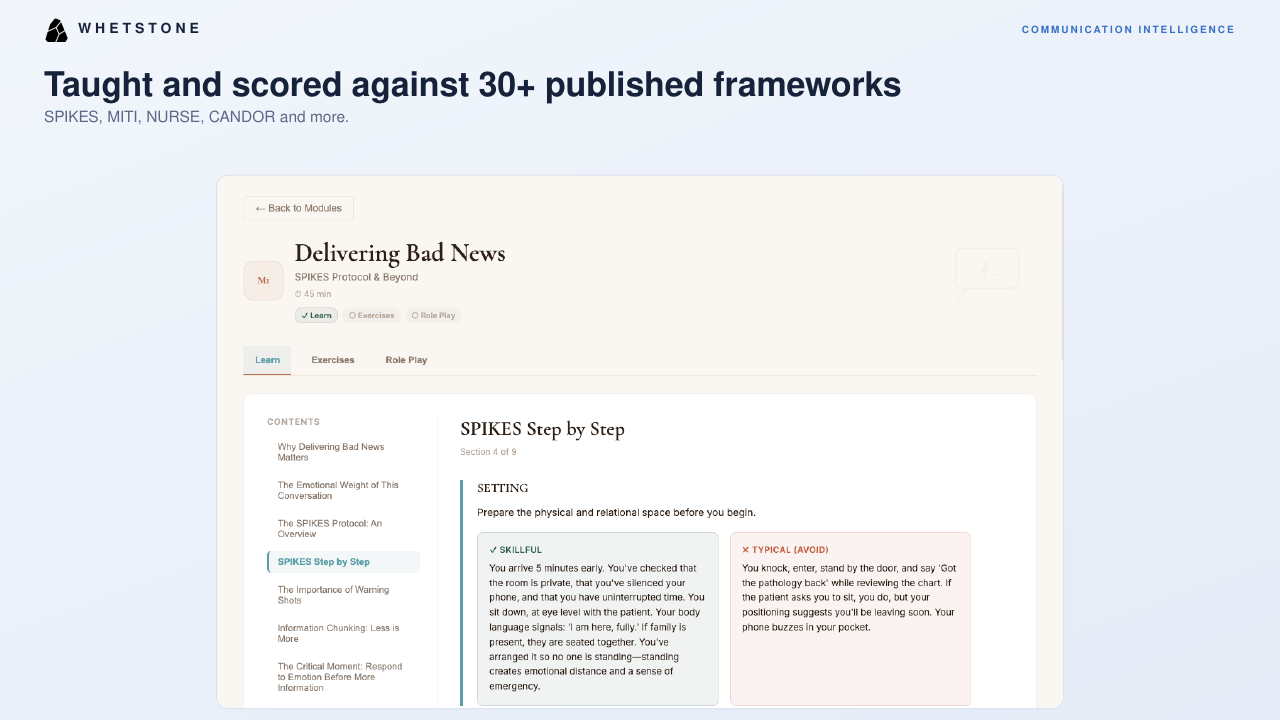
Task: Click the Skillful example card
Action: 598,619
